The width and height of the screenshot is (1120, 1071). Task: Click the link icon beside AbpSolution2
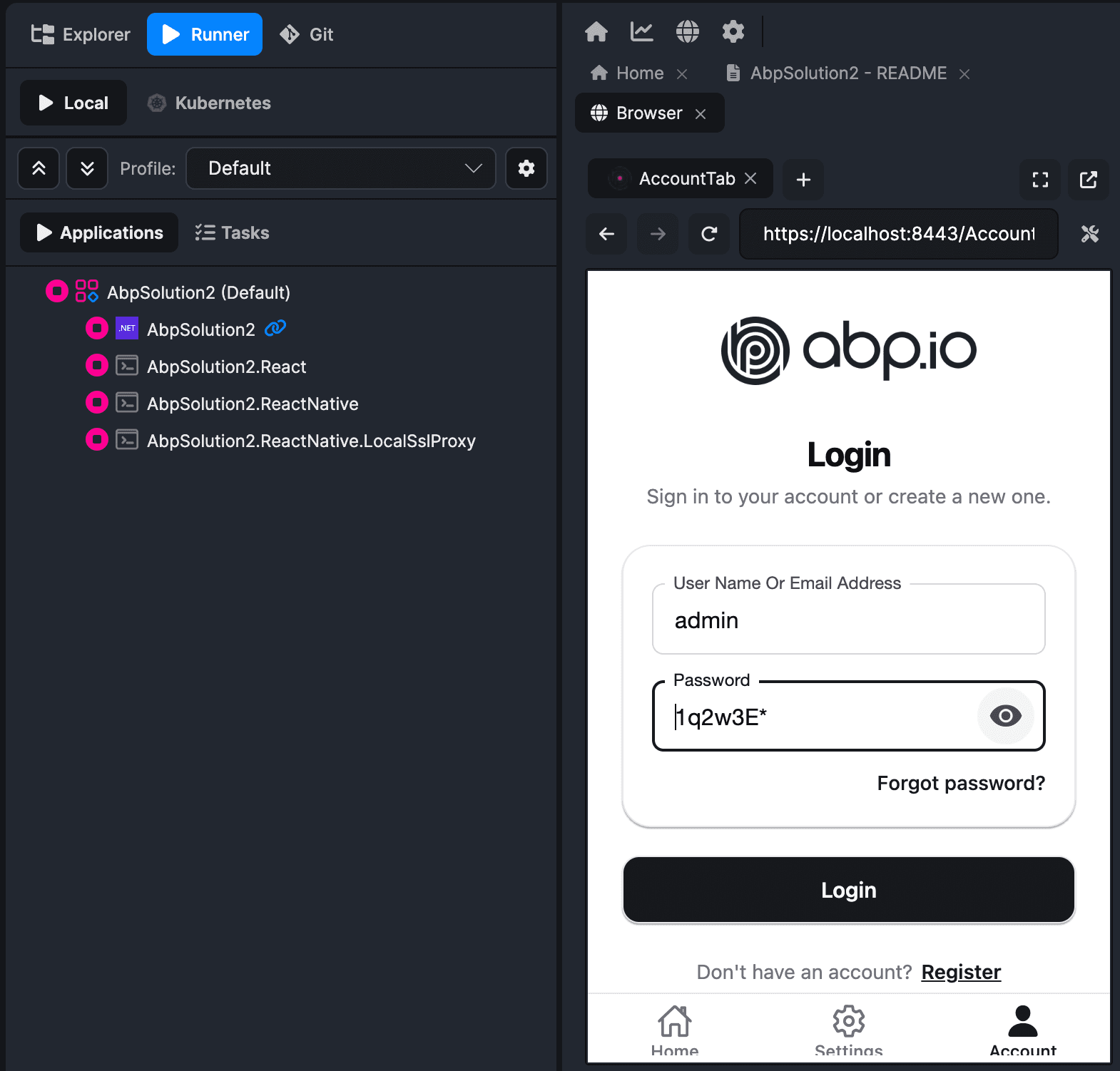coord(275,328)
